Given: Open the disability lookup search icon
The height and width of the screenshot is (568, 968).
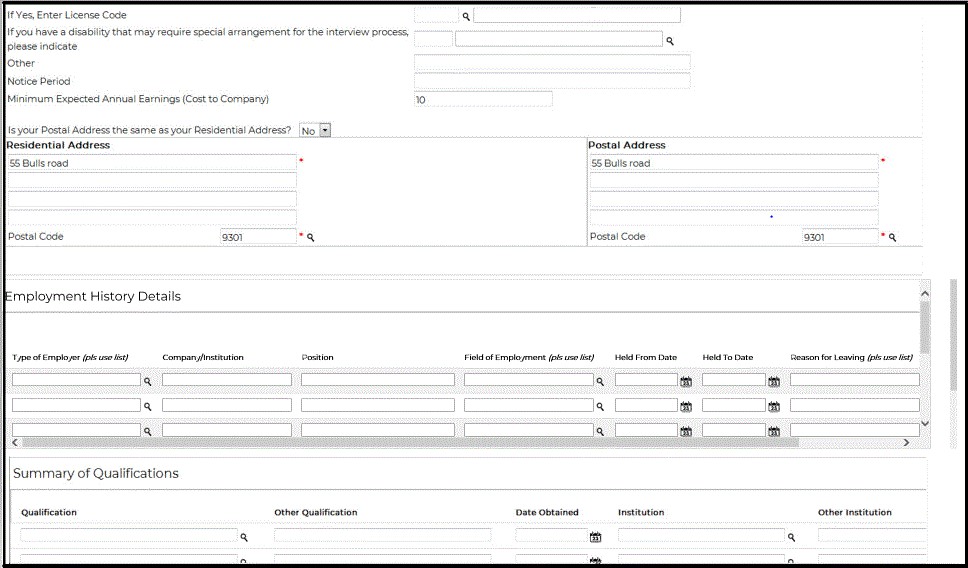Looking at the screenshot, I should click(x=670, y=41).
